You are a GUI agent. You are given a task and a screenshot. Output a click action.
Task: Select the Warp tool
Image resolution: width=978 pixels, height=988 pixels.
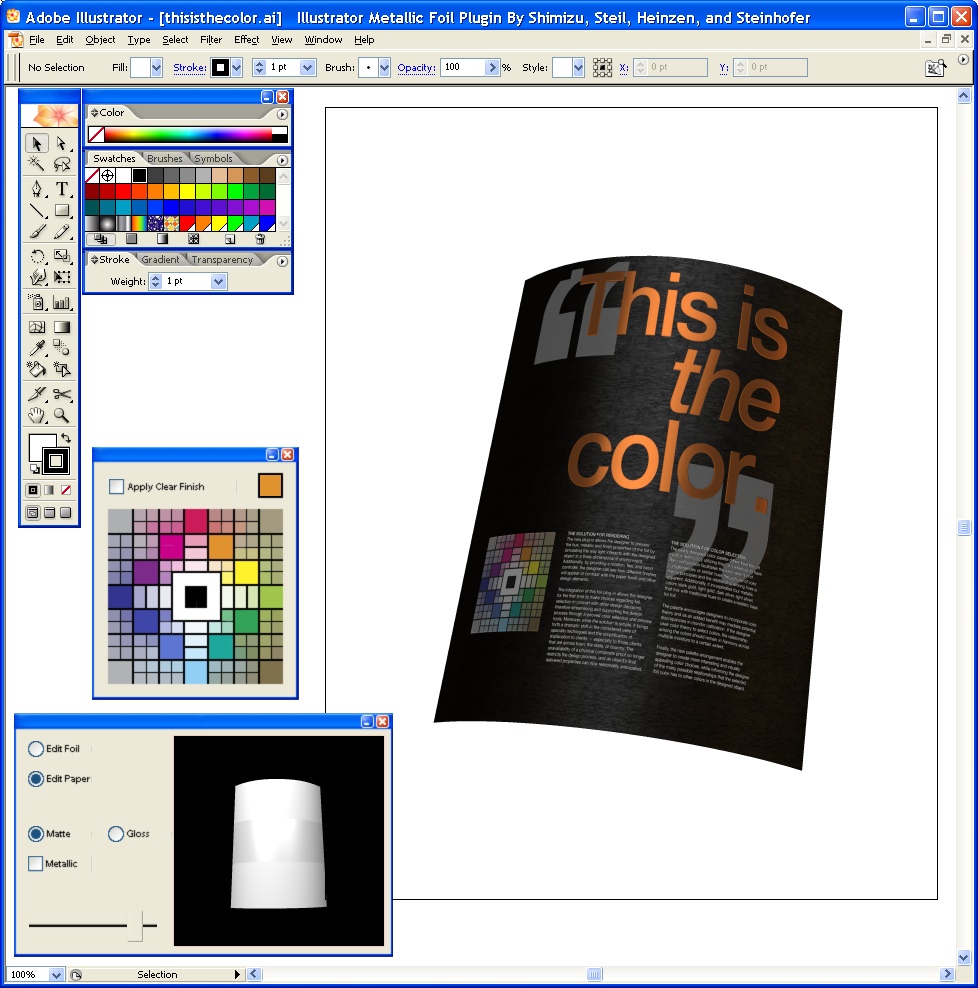click(37, 277)
